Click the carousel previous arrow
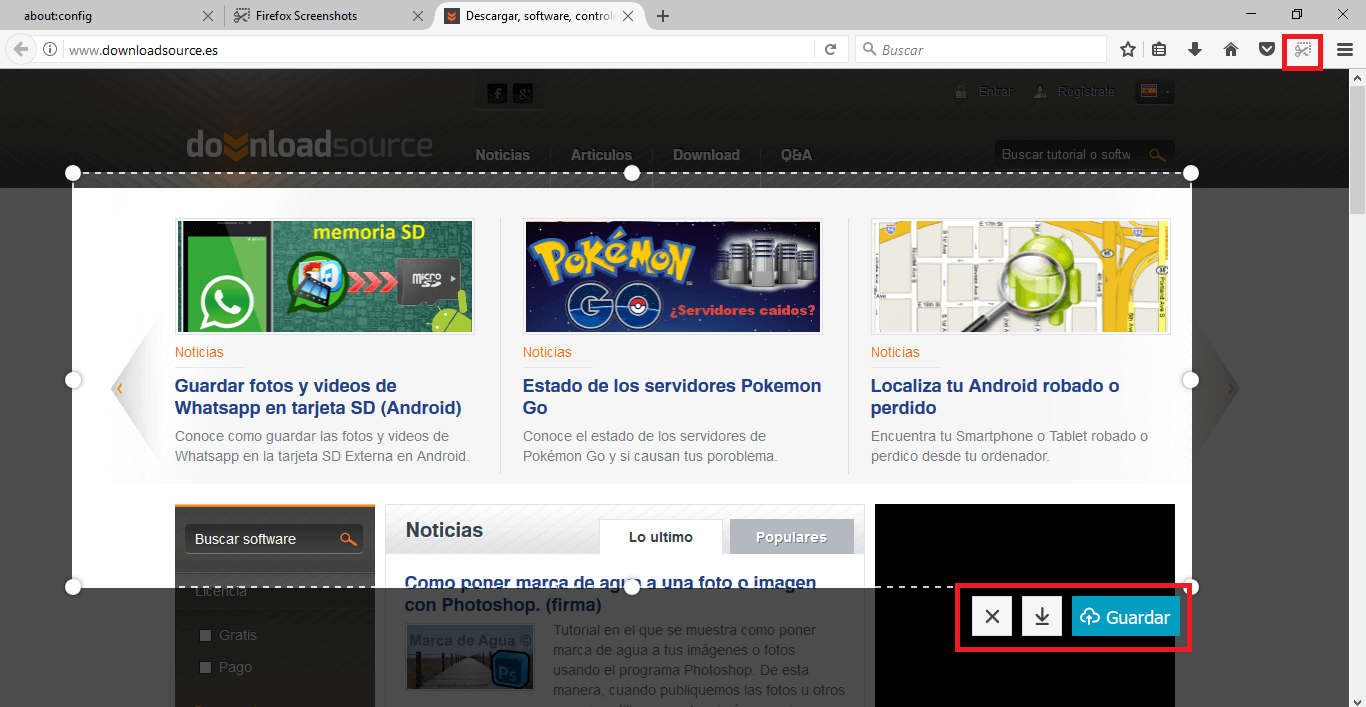Viewport: 1366px width, 707px height. click(119, 388)
